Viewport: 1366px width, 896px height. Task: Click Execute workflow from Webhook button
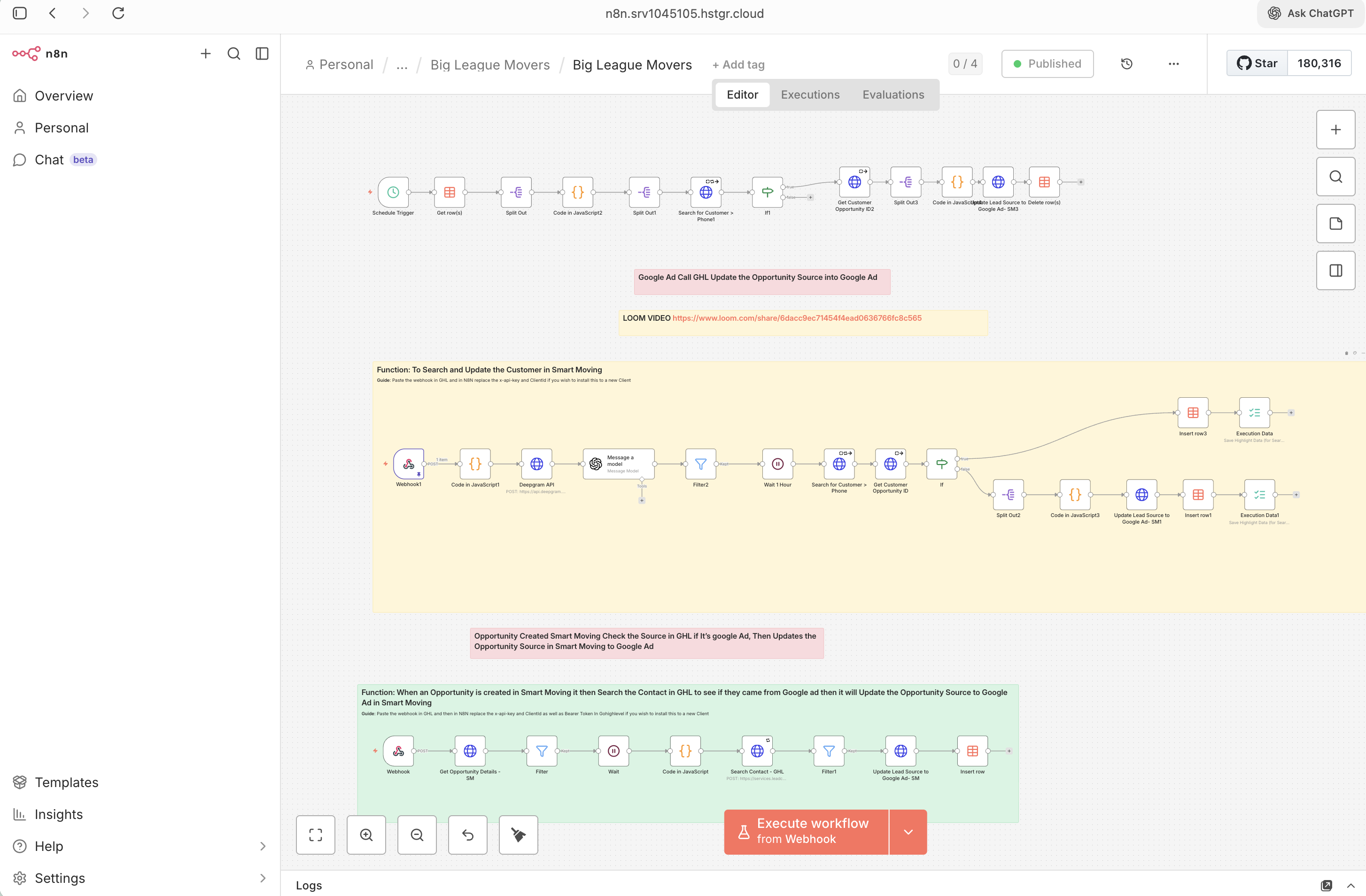click(x=806, y=832)
